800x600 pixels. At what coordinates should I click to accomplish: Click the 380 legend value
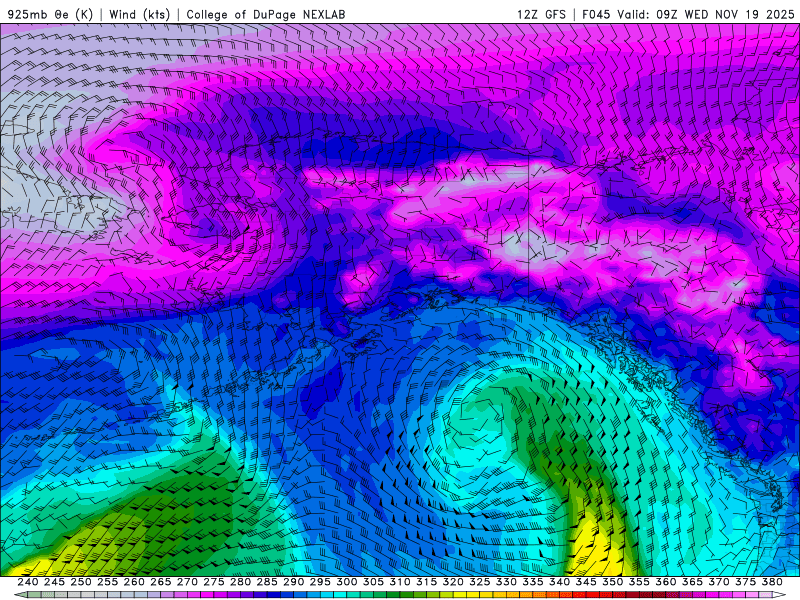(x=772, y=582)
